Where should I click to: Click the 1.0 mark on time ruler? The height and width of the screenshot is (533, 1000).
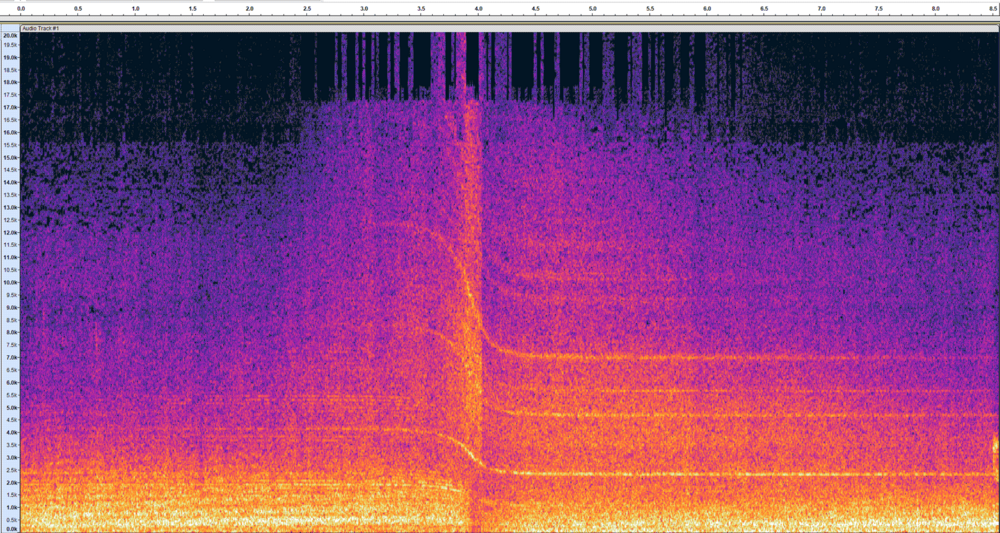pyautogui.click(x=135, y=9)
